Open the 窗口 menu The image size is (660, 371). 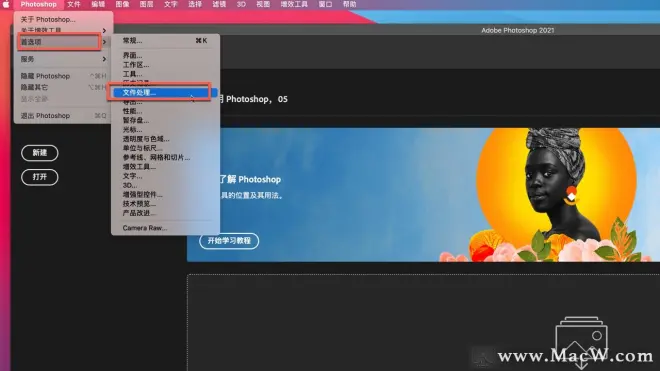325,4
